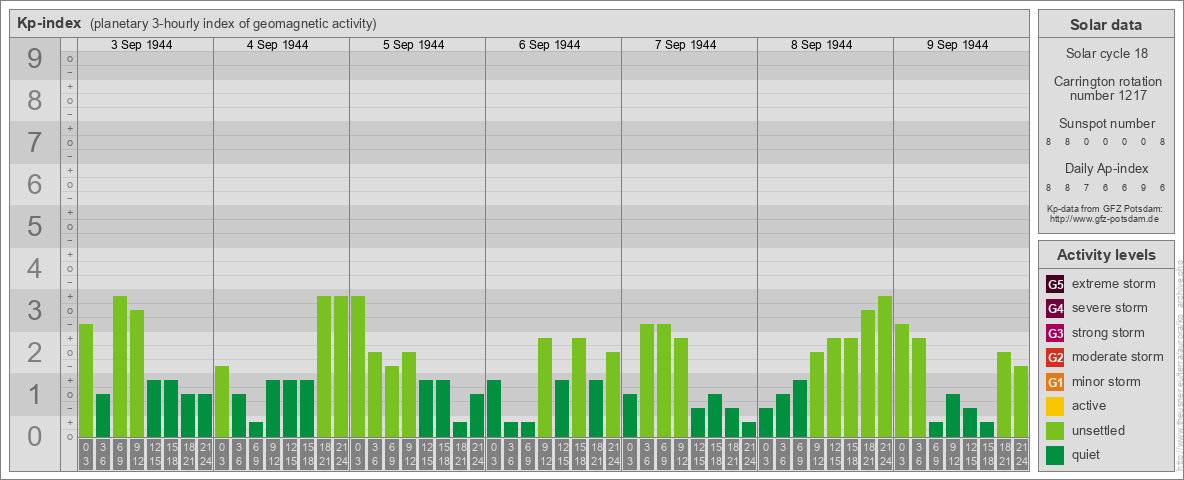Click the Kp scale number 0
This screenshot has height=480, width=1184.
coord(34,436)
